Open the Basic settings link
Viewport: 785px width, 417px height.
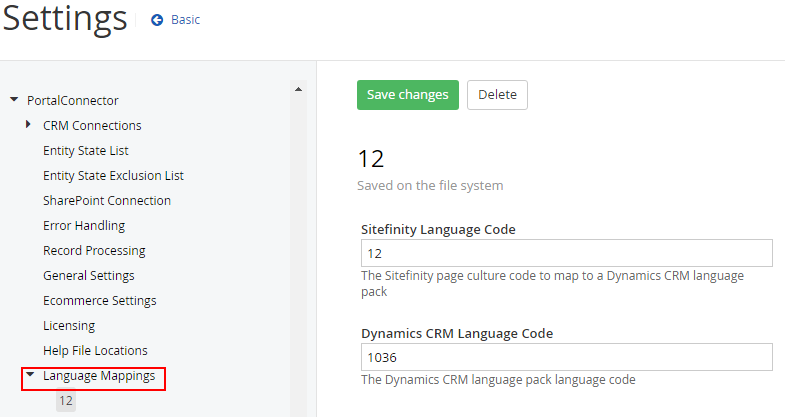185,20
